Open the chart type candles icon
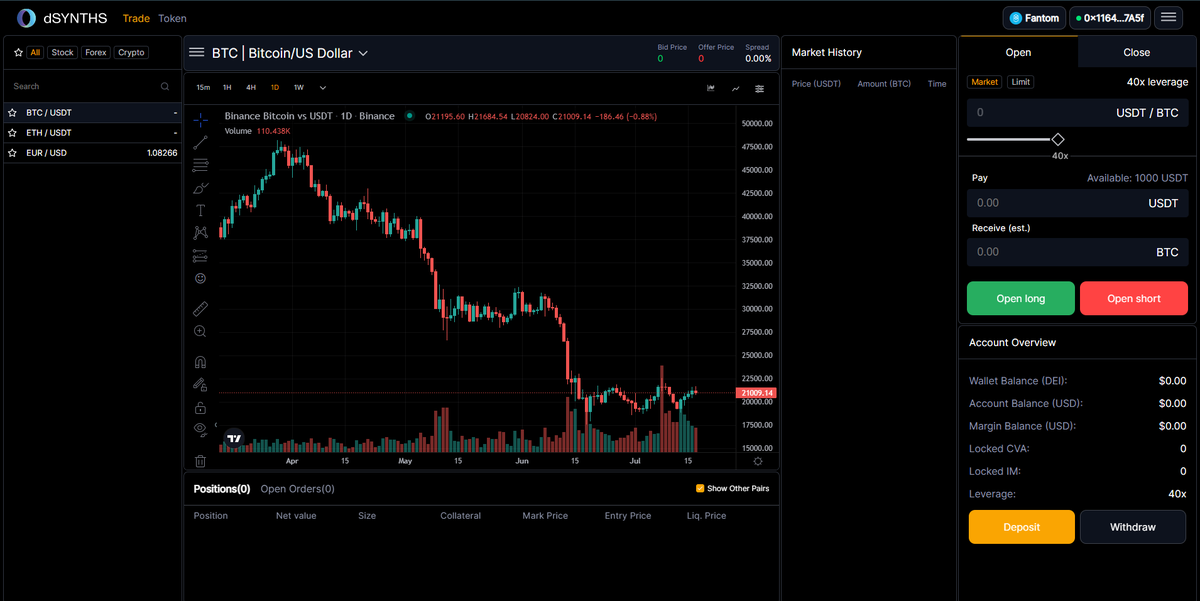This screenshot has height=601, width=1200. click(x=711, y=88)
